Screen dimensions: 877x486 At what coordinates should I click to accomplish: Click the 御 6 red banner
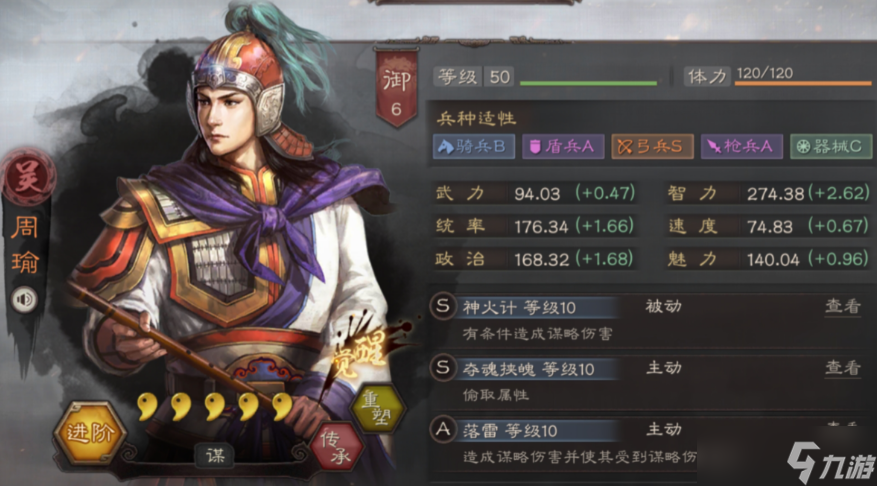pyautogui.click(x=396, y=88)
